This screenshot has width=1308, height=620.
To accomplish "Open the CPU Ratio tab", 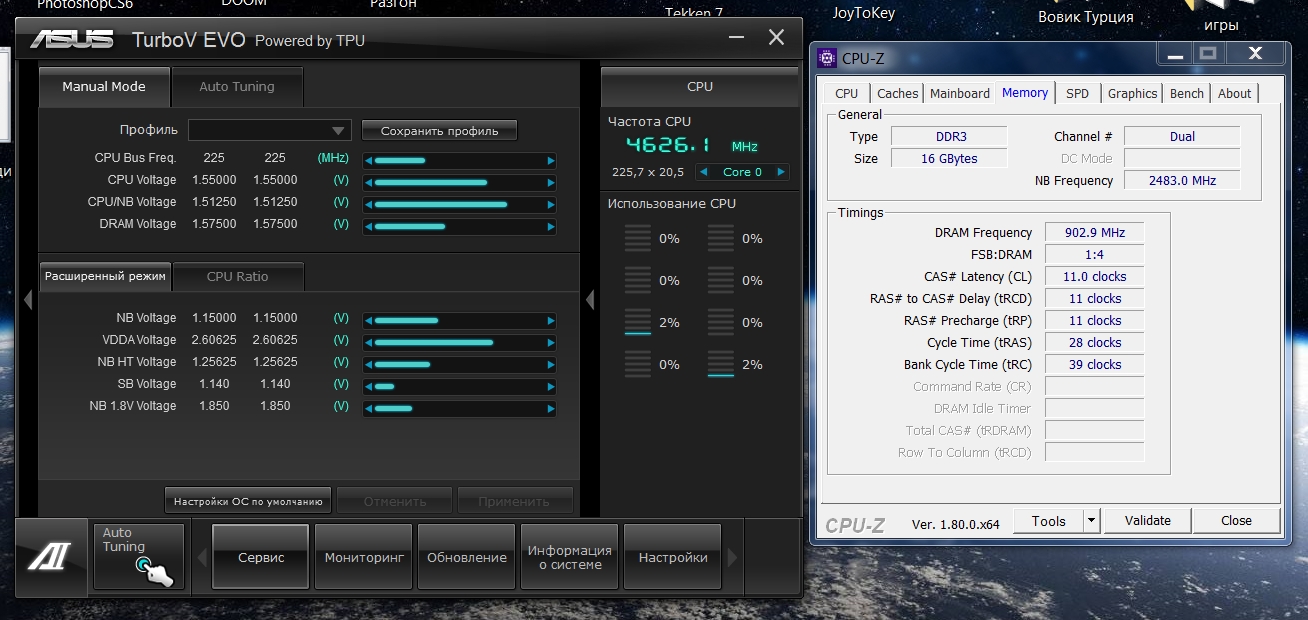I will click(238, 277).
